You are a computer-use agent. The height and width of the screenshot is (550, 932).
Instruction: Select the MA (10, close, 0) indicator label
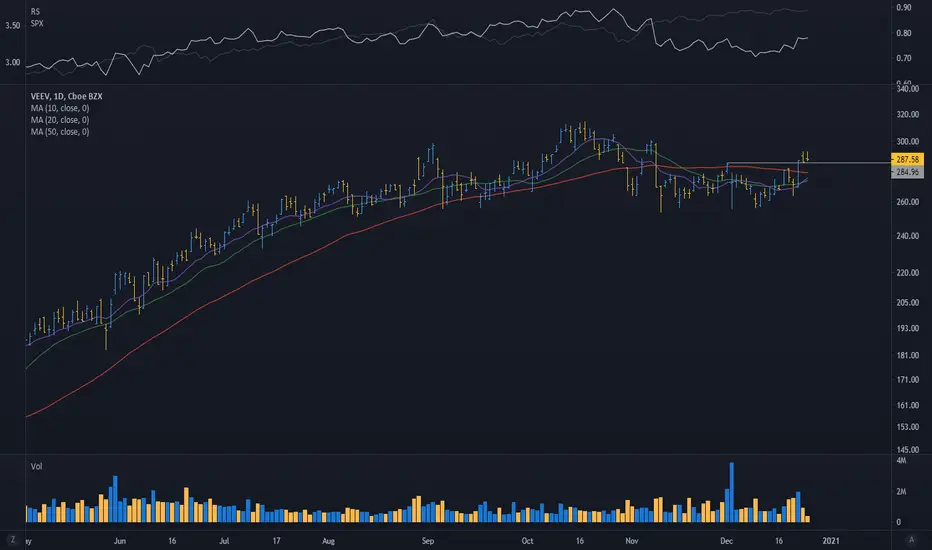tap(60, 108)
